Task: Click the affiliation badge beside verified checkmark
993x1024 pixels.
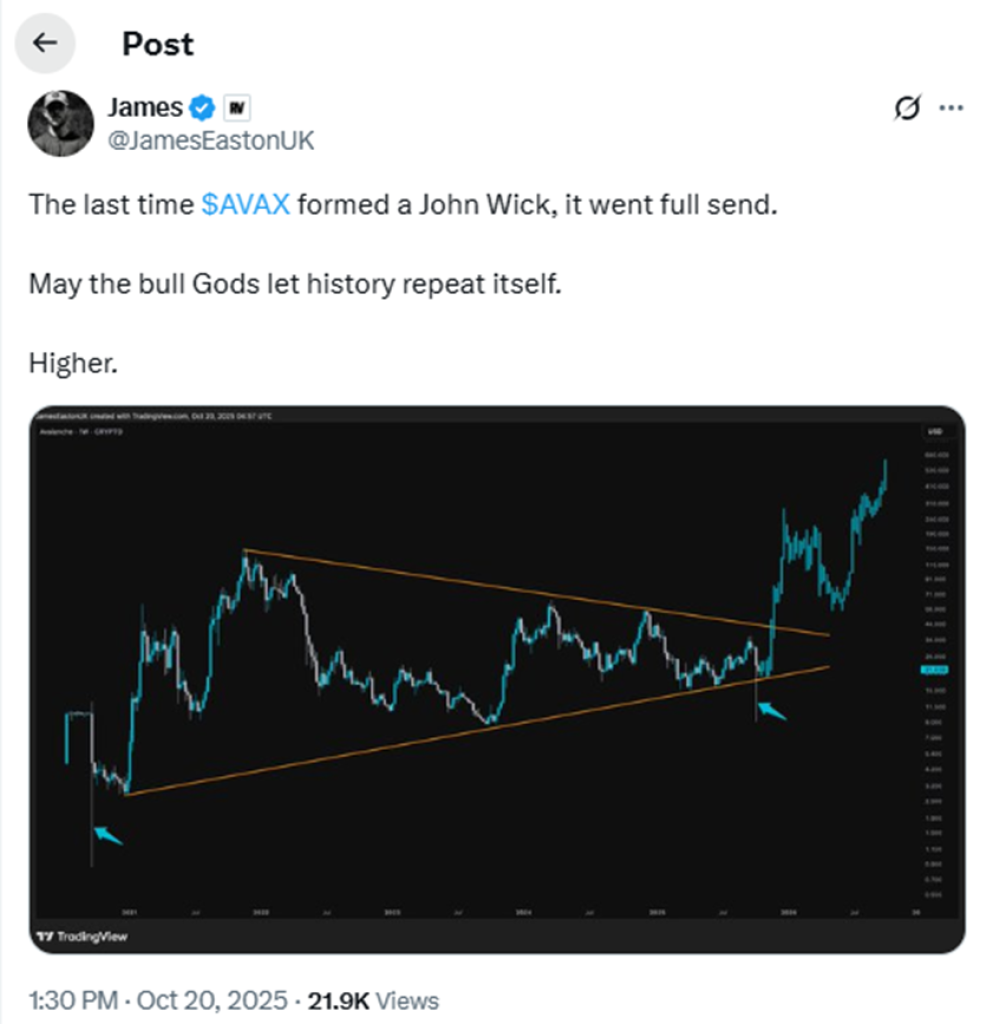Action: point(237,107)
